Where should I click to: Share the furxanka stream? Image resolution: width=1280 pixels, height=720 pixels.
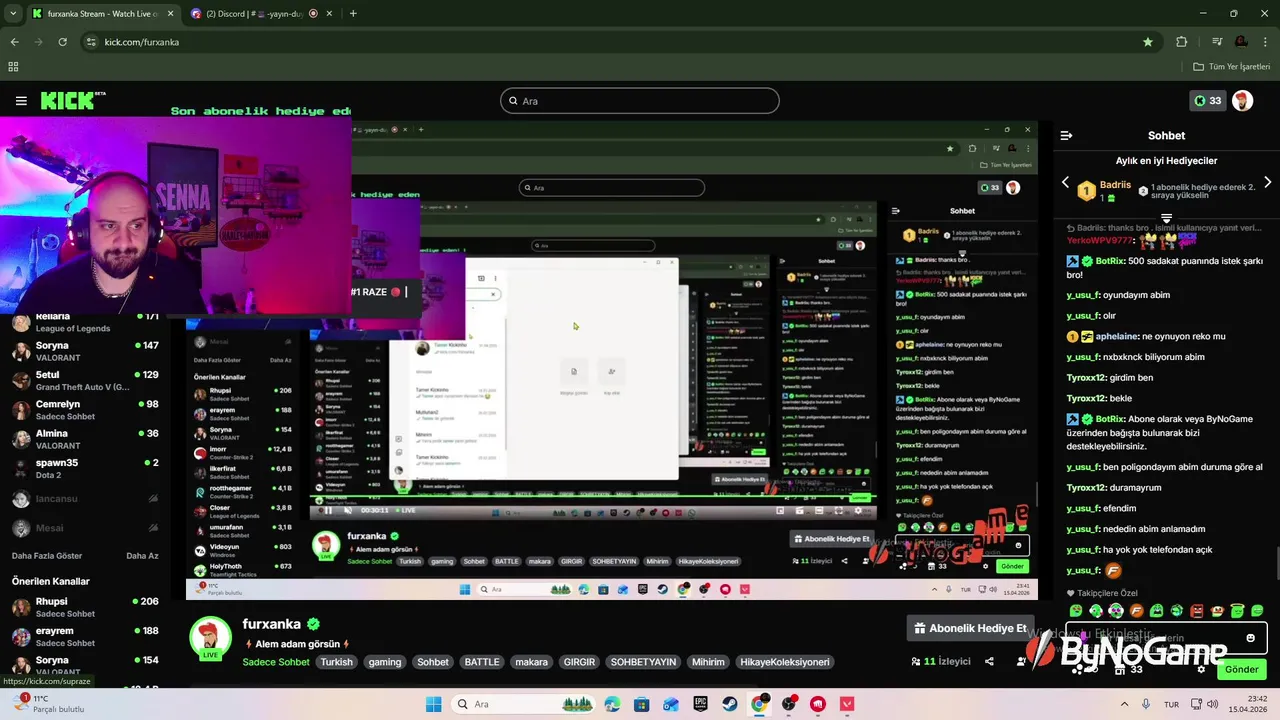989,661
